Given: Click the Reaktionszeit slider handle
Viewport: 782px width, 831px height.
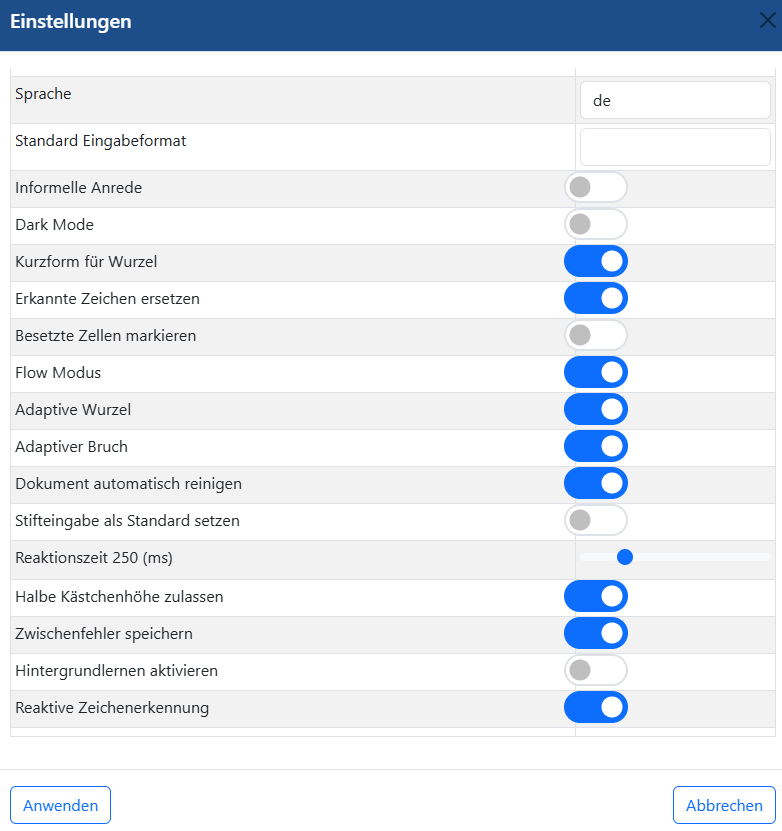Looking at the screenshot, I should click(x=625, y=557).
